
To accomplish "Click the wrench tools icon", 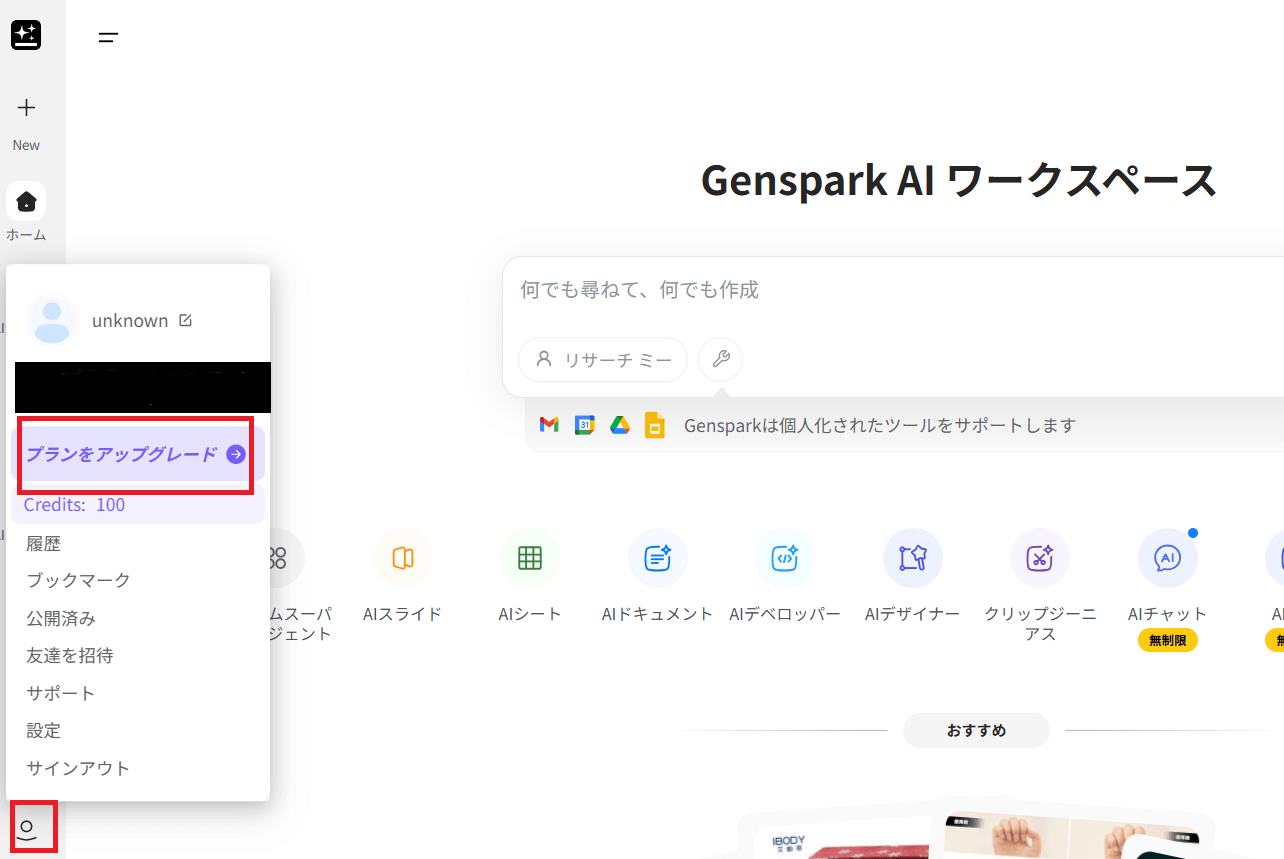I will pos(720,359).
